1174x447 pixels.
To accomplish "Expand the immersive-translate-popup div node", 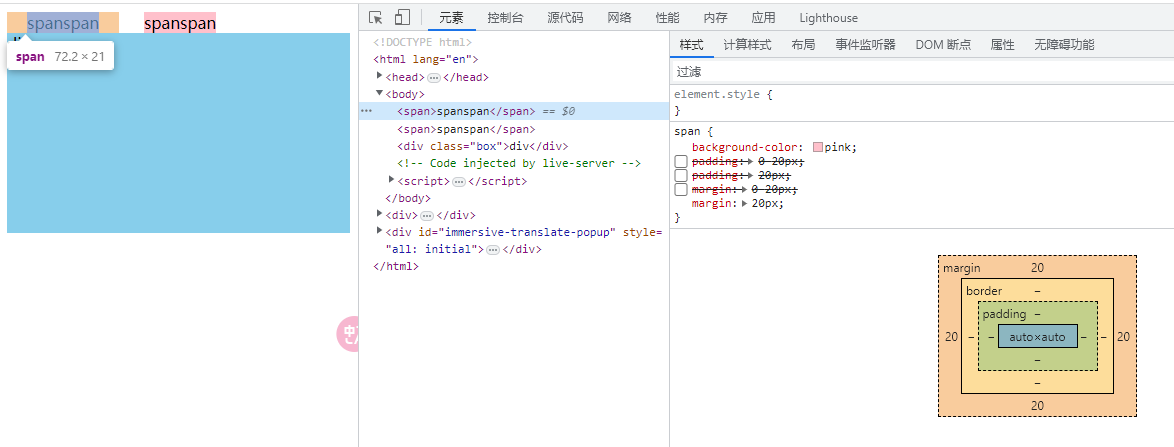I will (380, 231).
